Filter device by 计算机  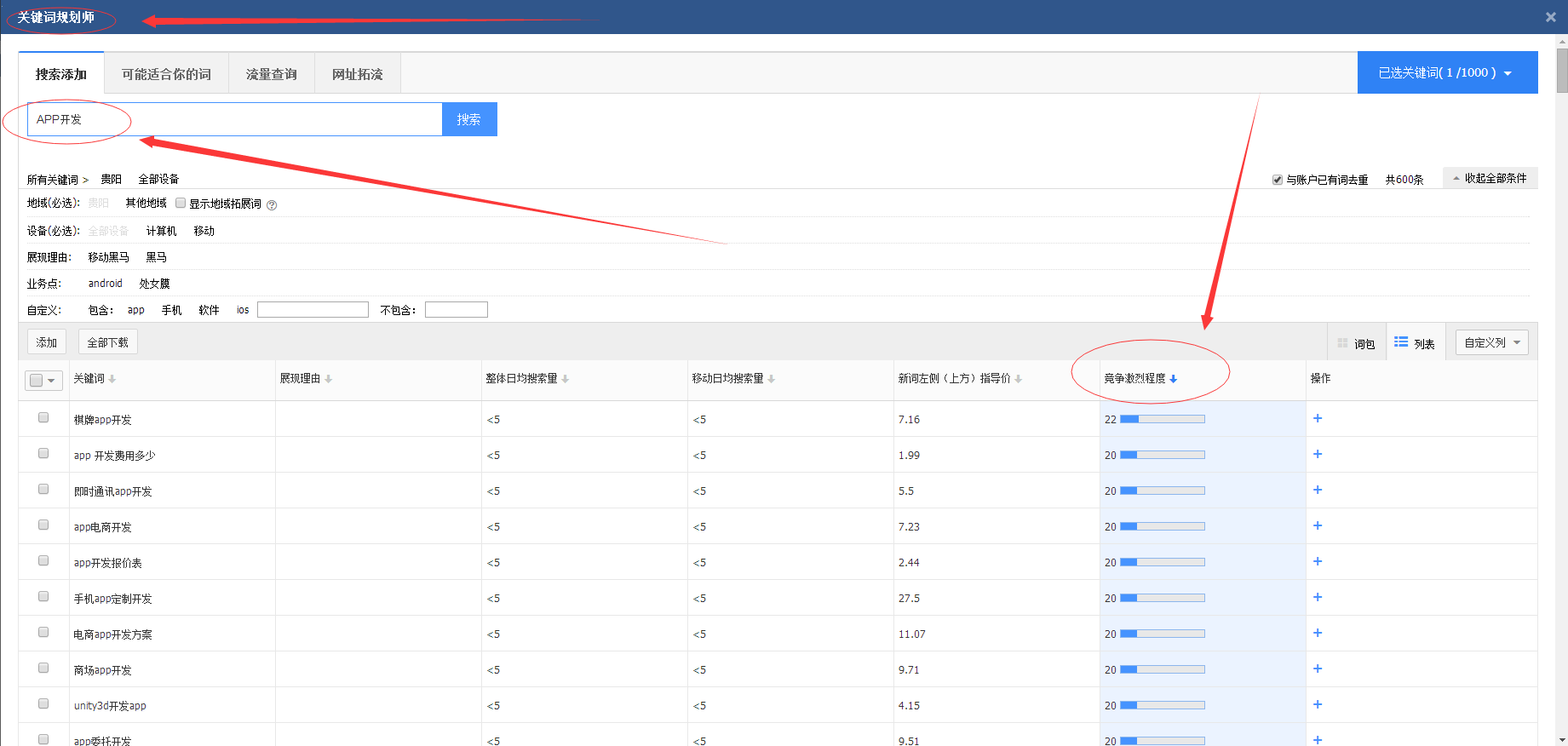coord(161,231)
